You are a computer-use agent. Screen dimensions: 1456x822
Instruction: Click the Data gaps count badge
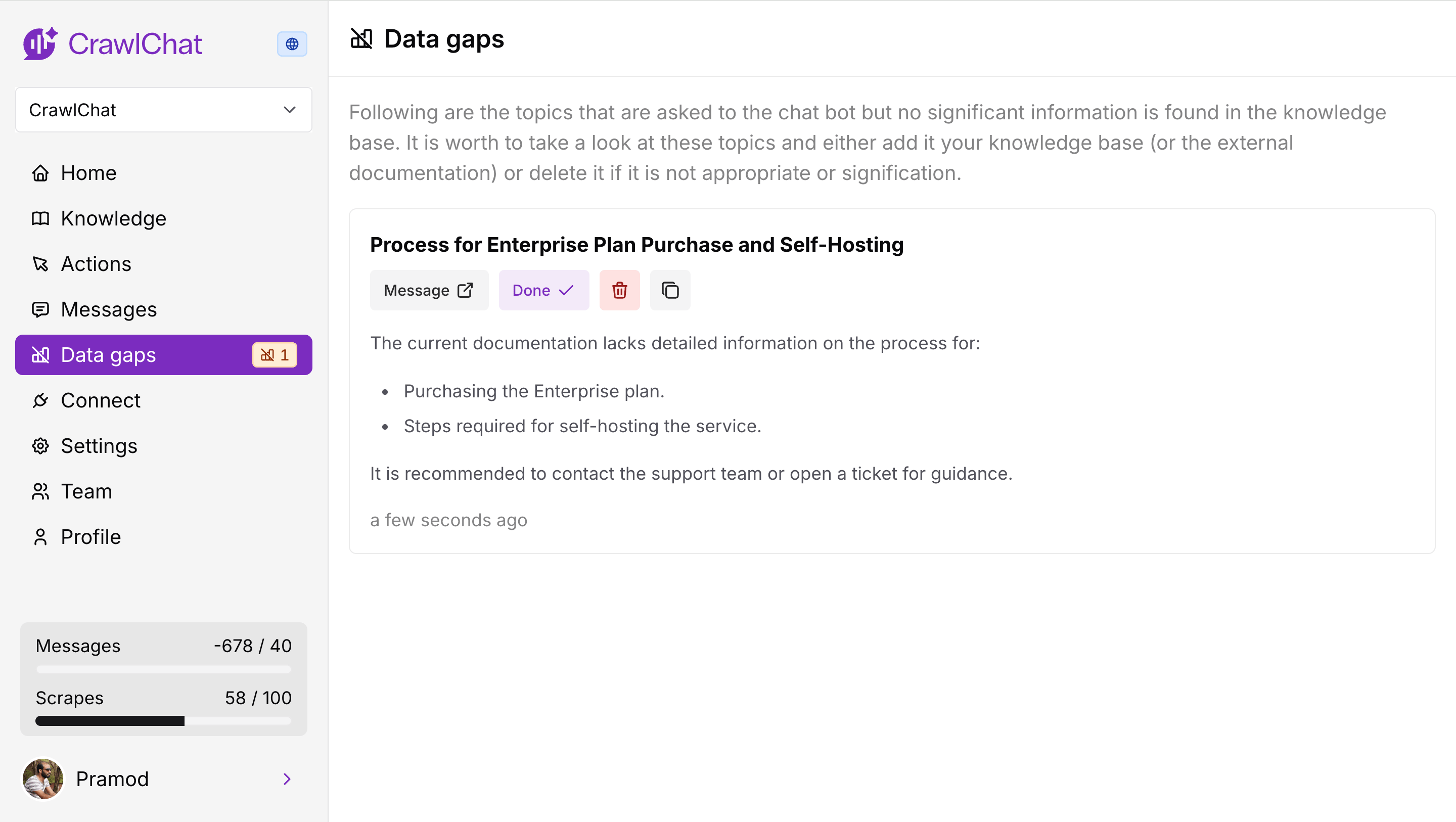pyautogui.click(x=275, y=355)
